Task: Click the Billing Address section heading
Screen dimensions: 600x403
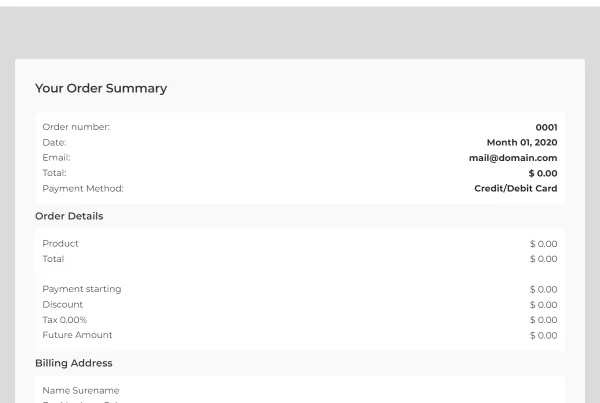Action: [x=74, y=363]
